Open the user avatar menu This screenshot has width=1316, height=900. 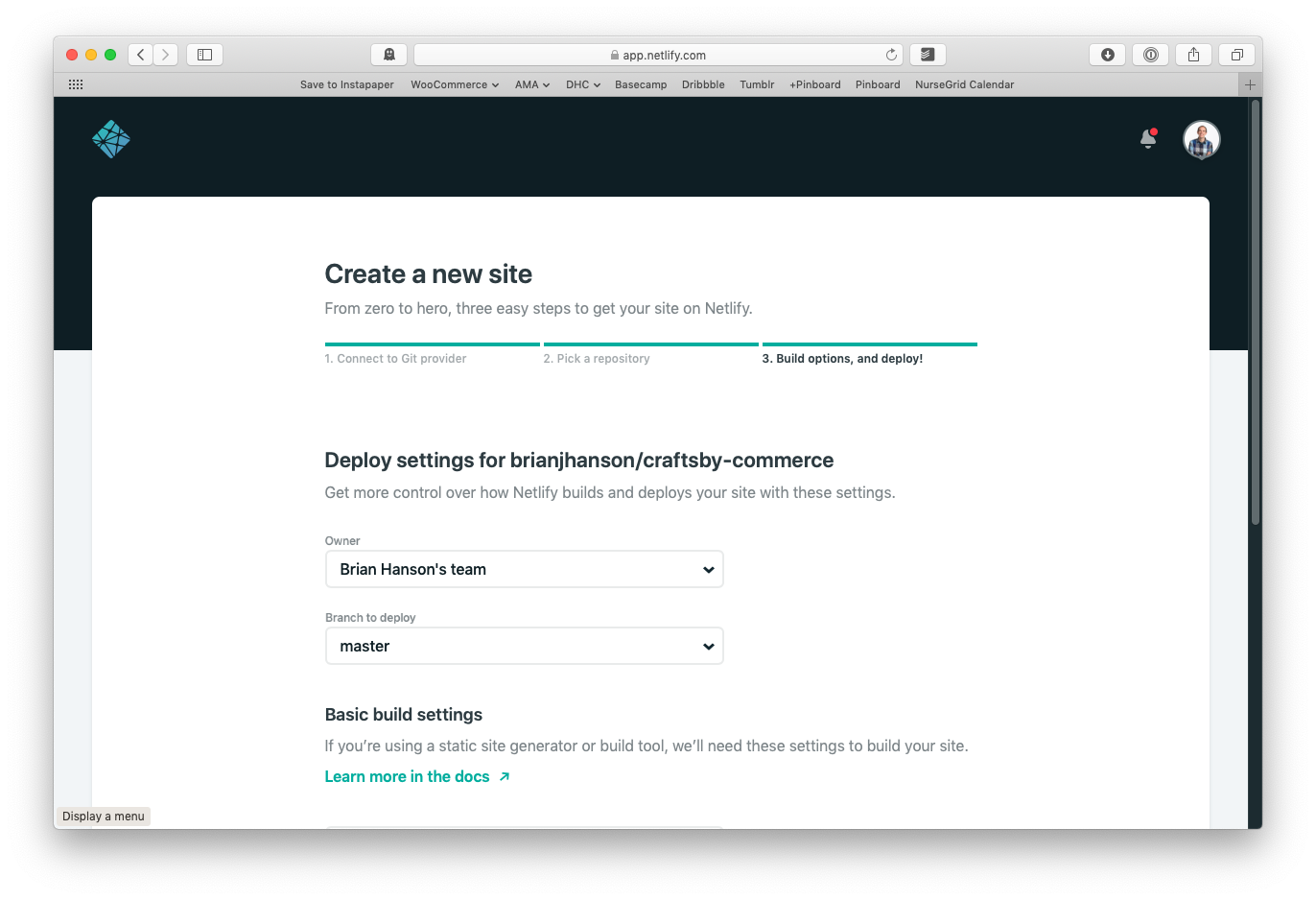(1201, 140)
